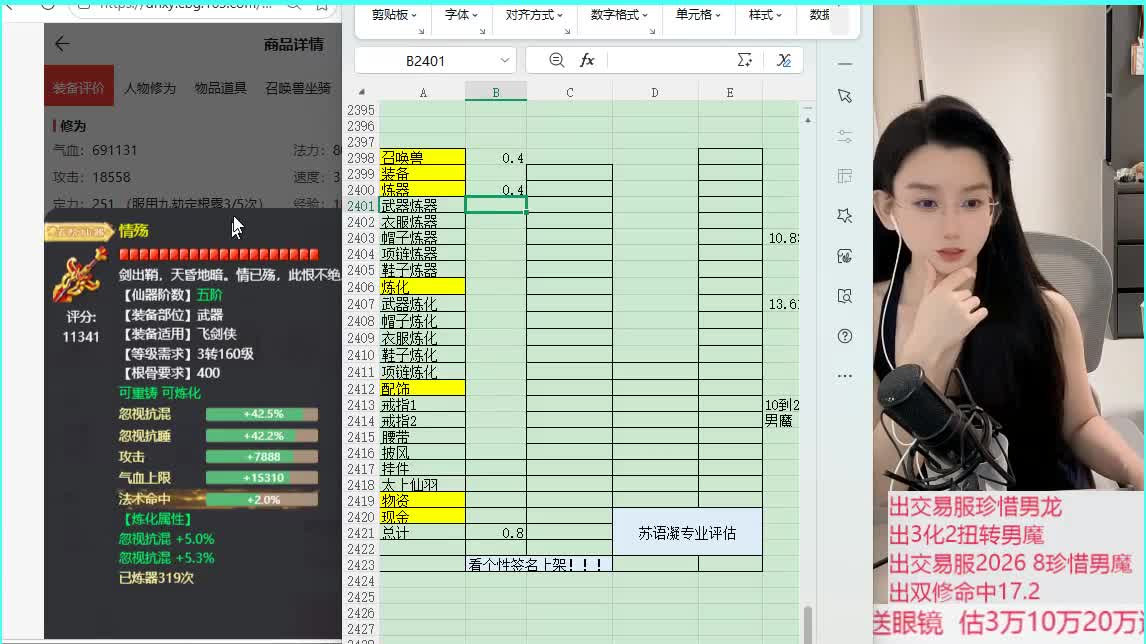Select column C header
This screenshot has width=1146, height=644.
click(569, 93)
